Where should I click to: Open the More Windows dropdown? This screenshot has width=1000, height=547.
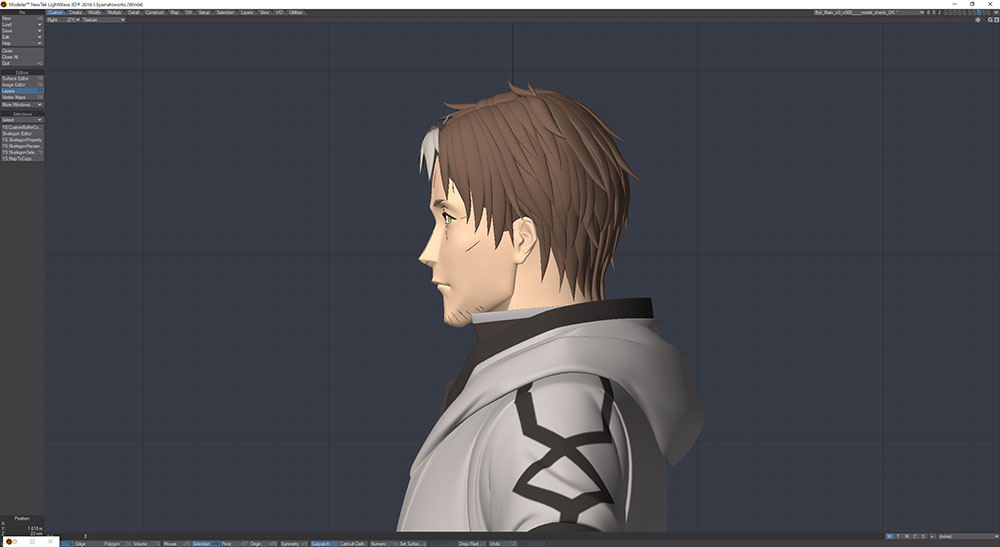pyautogui.click(x=22, y=105)
